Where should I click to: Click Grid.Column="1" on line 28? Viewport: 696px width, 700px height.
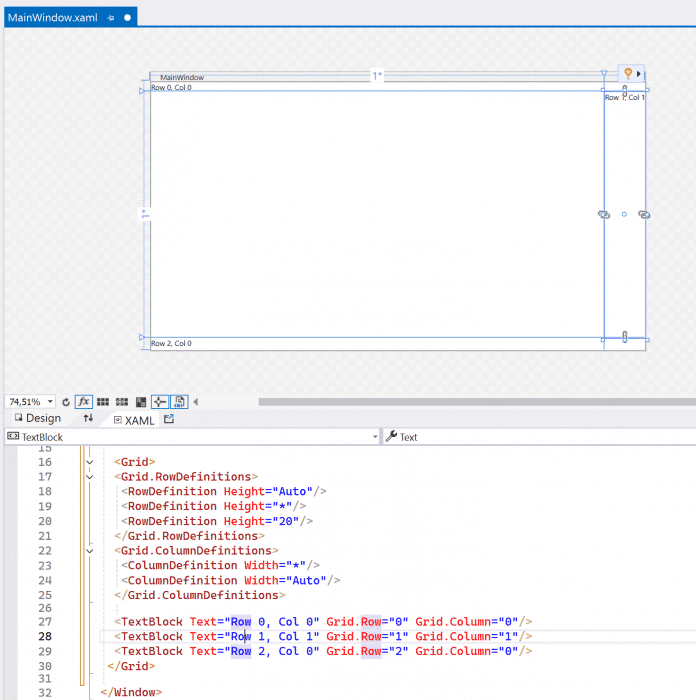[x=467, y=637]
